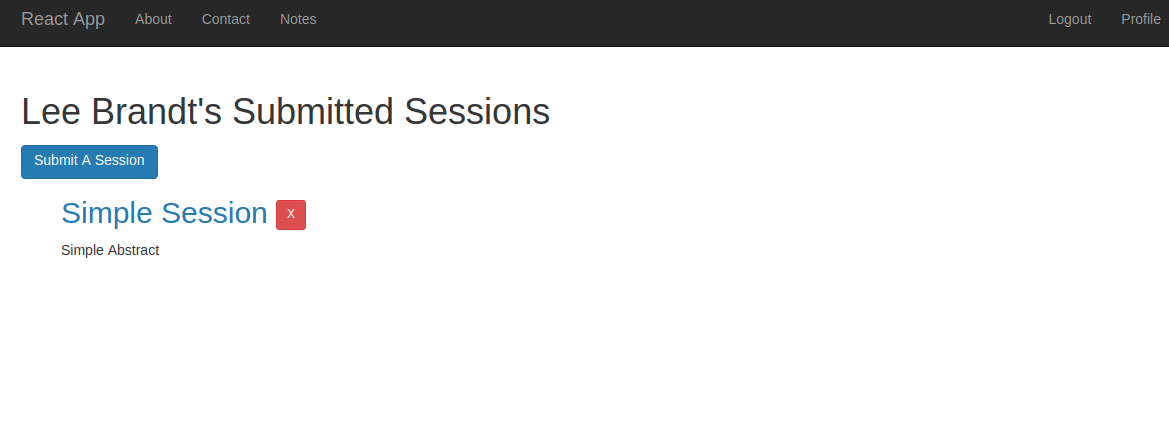Sign out with Logout in navbar
This screenshot has width=1169, height=443.
pyautogui.click(x=1069, y=19)
